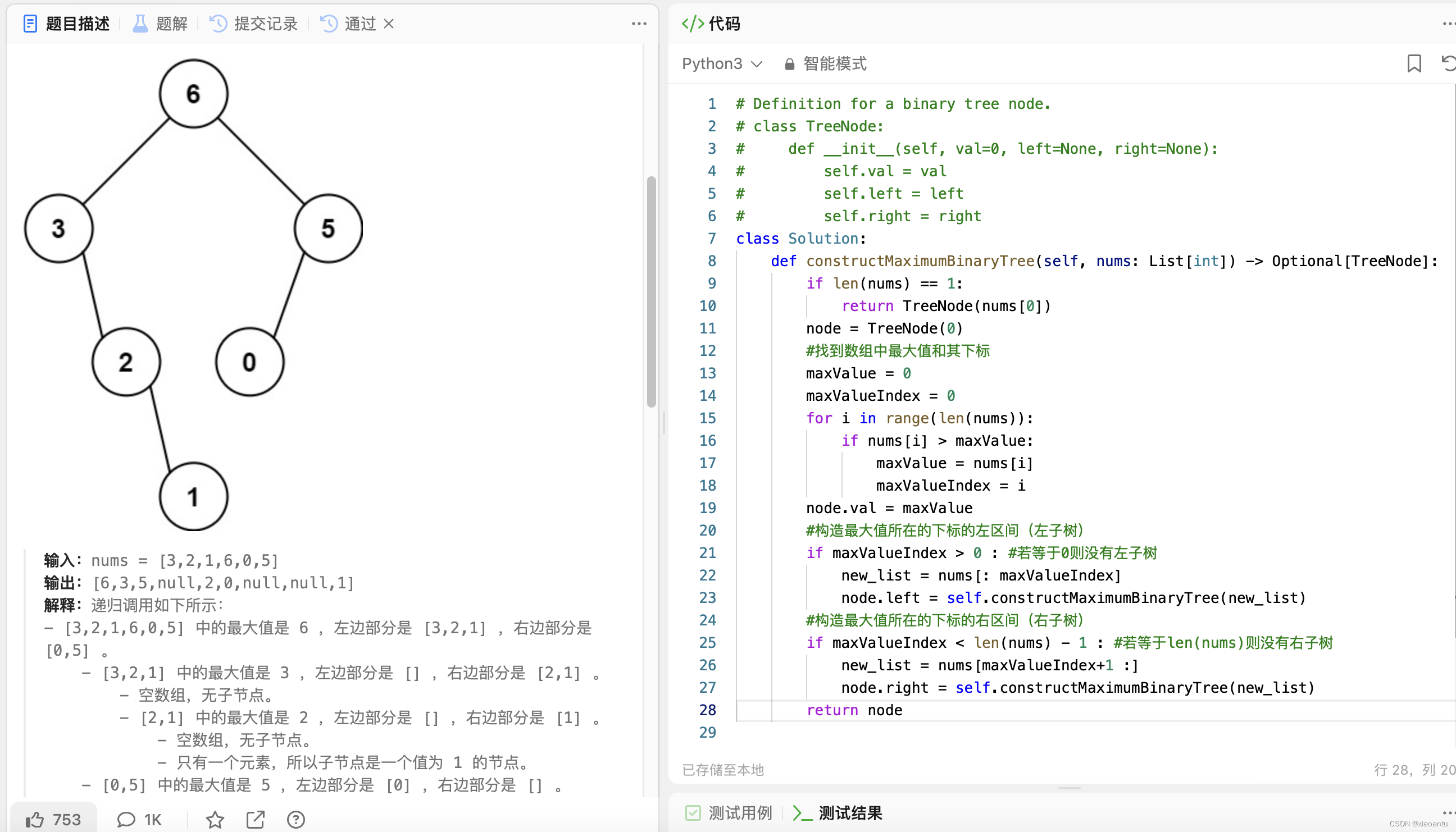The width and height of the screenshot is (1456, 832).
Task: Switch to the 题解 tab
Action: [x=161, y=24]
